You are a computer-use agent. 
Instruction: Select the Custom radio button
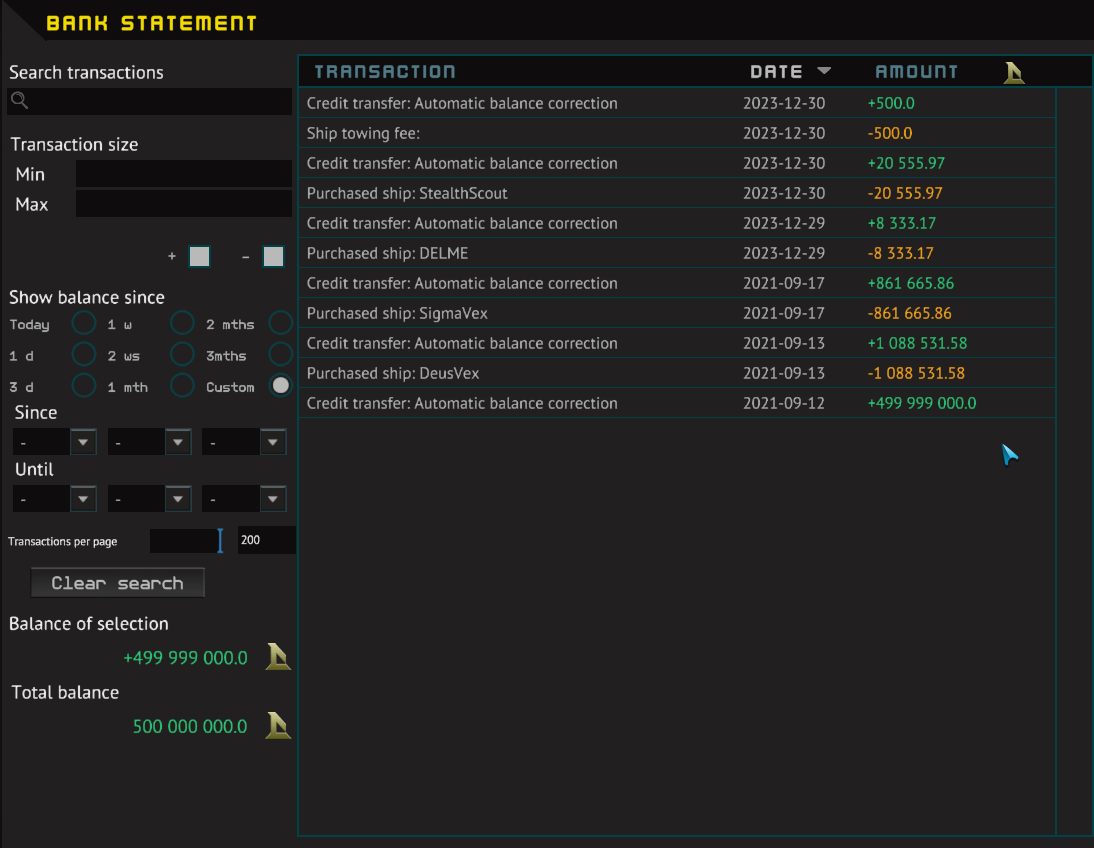(281, 386)
